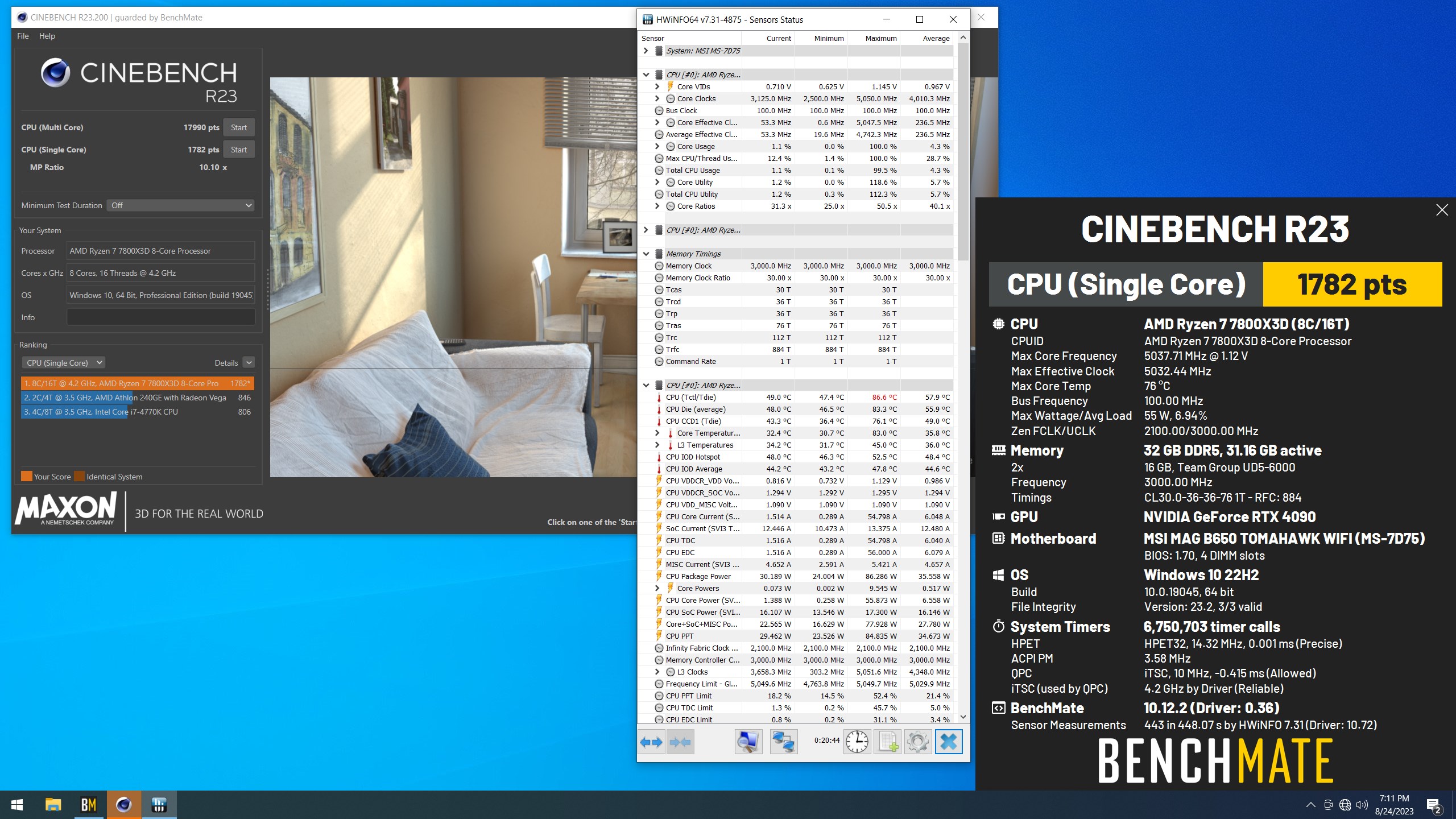Viewport: 1456px width, 819px height.
Task: Expand the Core VIDs row
Action: click(657, 86)
